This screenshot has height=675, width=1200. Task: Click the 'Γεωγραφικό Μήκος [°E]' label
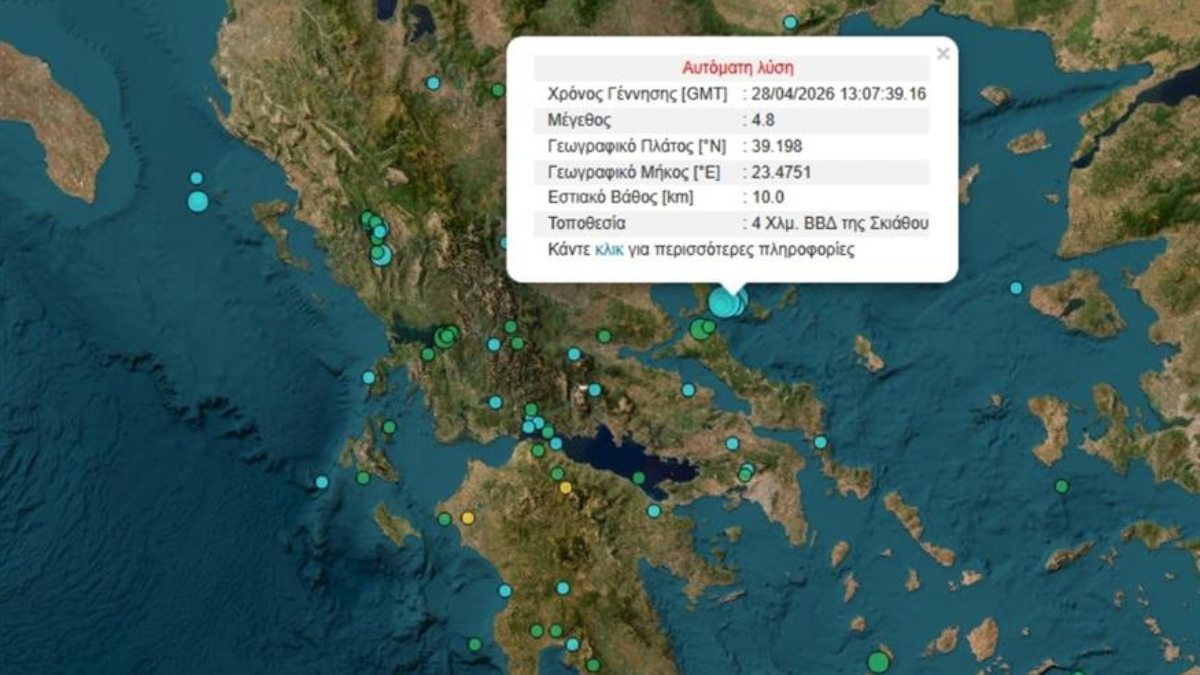(x=634, y=172)
